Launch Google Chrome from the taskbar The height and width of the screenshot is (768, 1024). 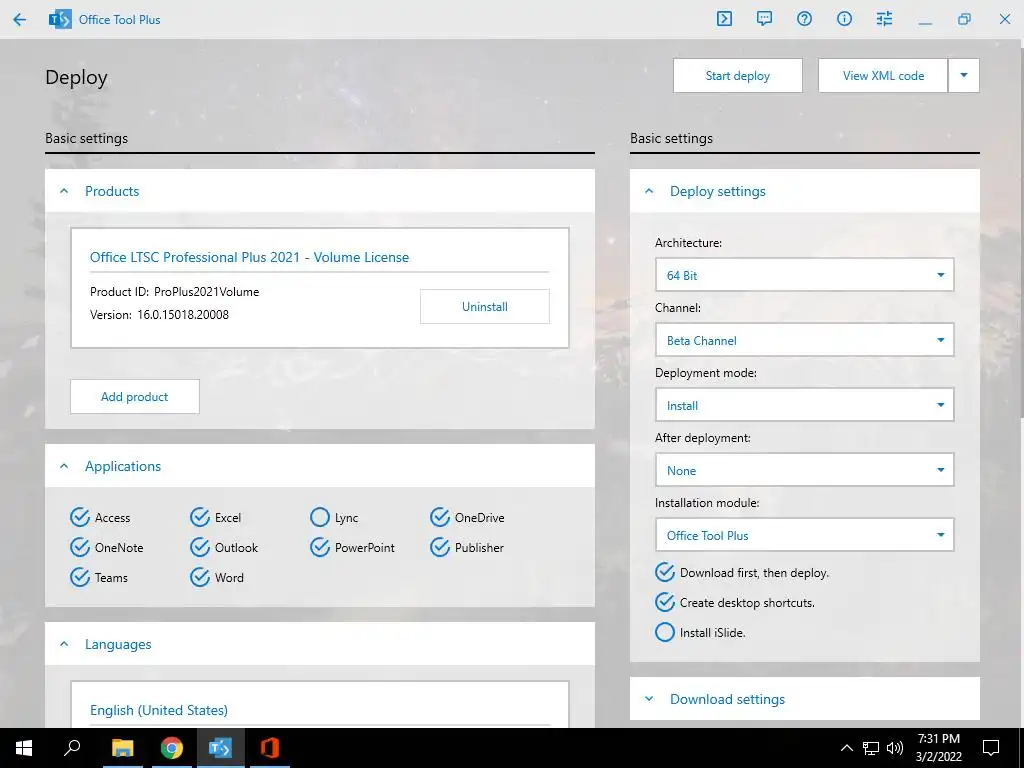click(x=172, y=748)
